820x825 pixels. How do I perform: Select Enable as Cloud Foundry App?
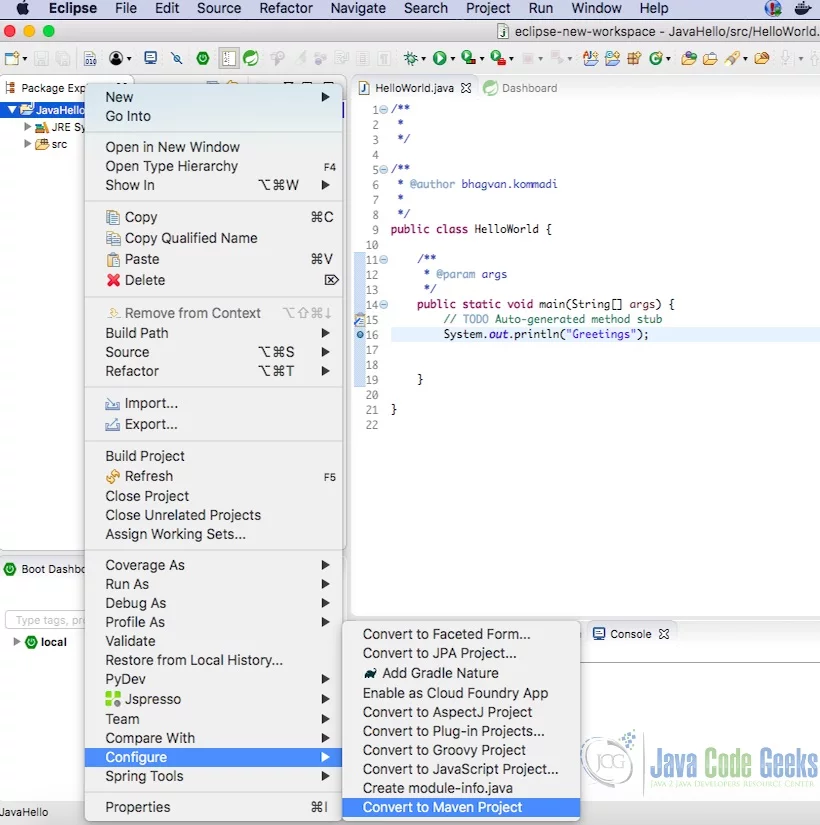pyautogui.click(x=461, y=693)
